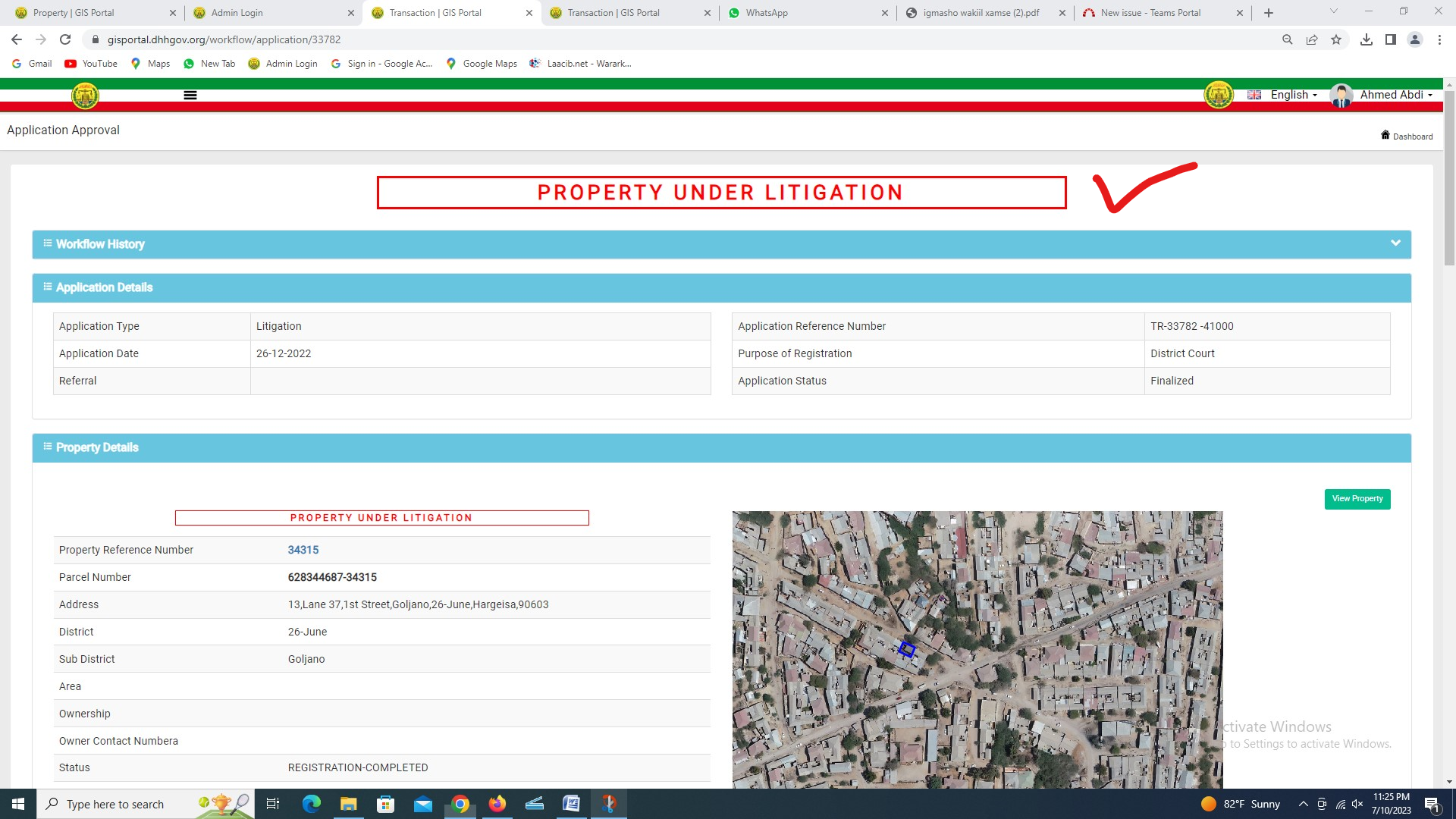Open Laacib.net bookmark
The height and width of the screenshot is (819, 1456).
[581, 64]
